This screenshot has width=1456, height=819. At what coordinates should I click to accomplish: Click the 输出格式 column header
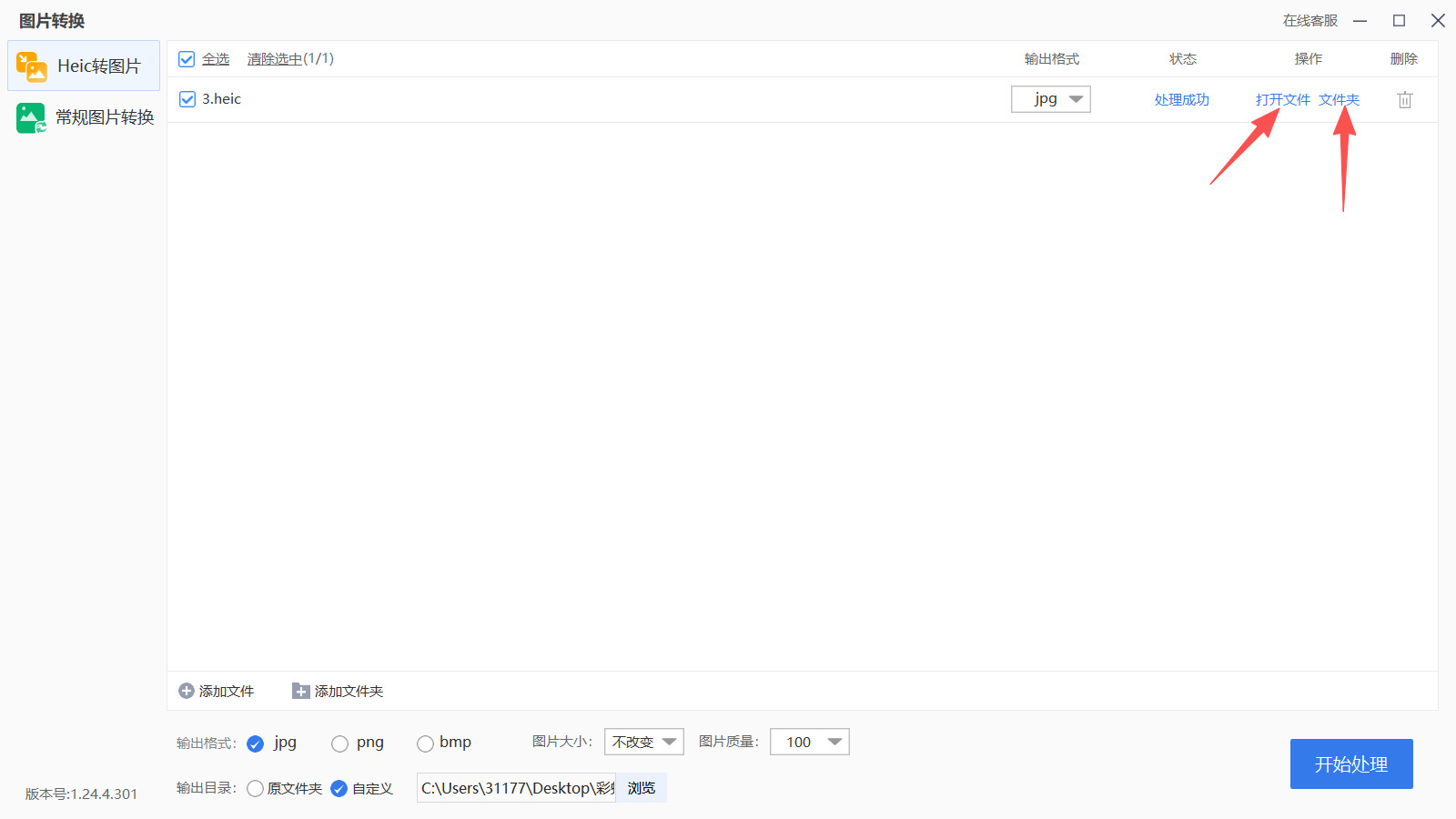click(x=1052, y=59)
